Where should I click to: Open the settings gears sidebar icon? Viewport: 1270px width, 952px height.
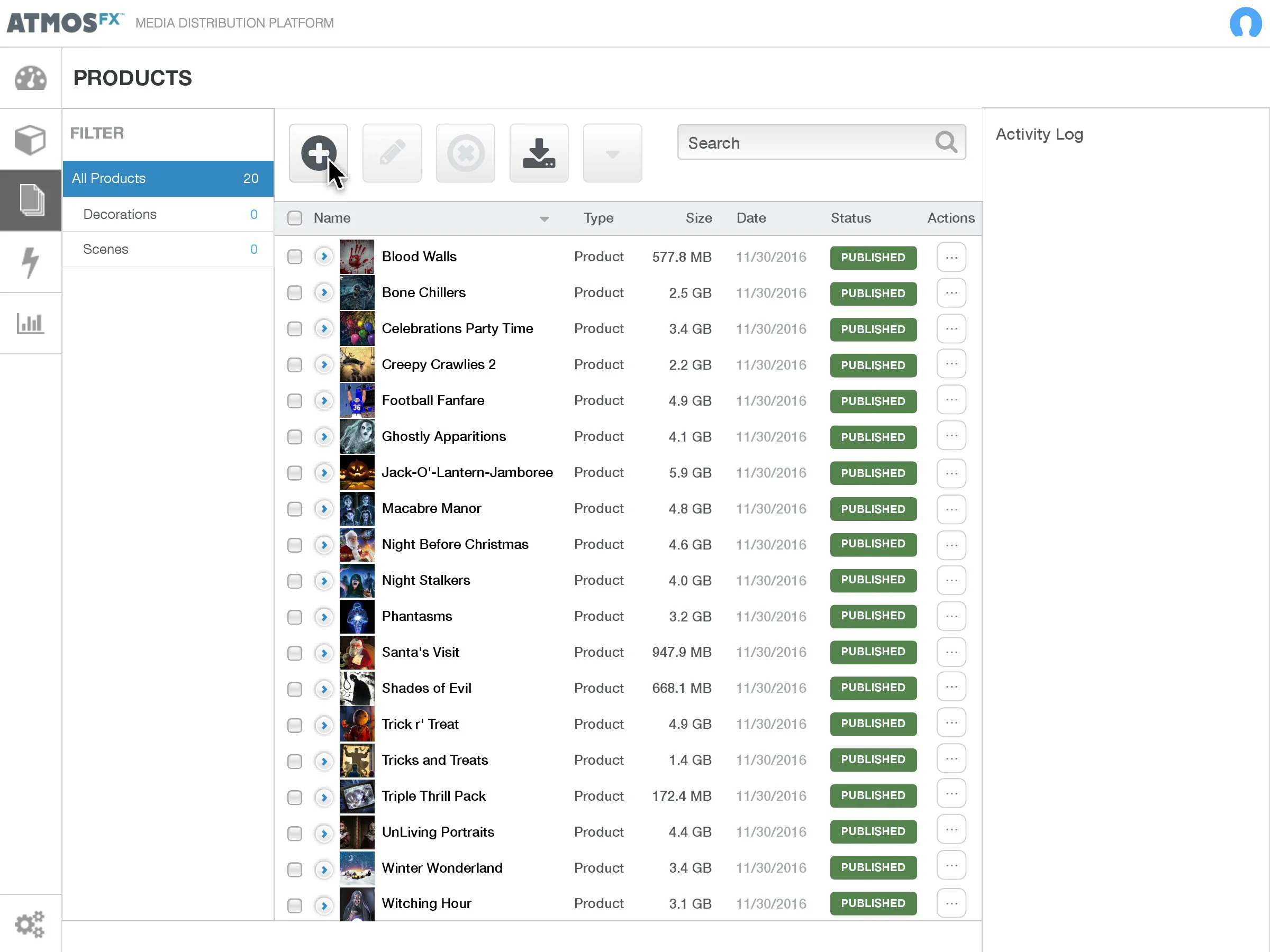(x=31, y=924)
